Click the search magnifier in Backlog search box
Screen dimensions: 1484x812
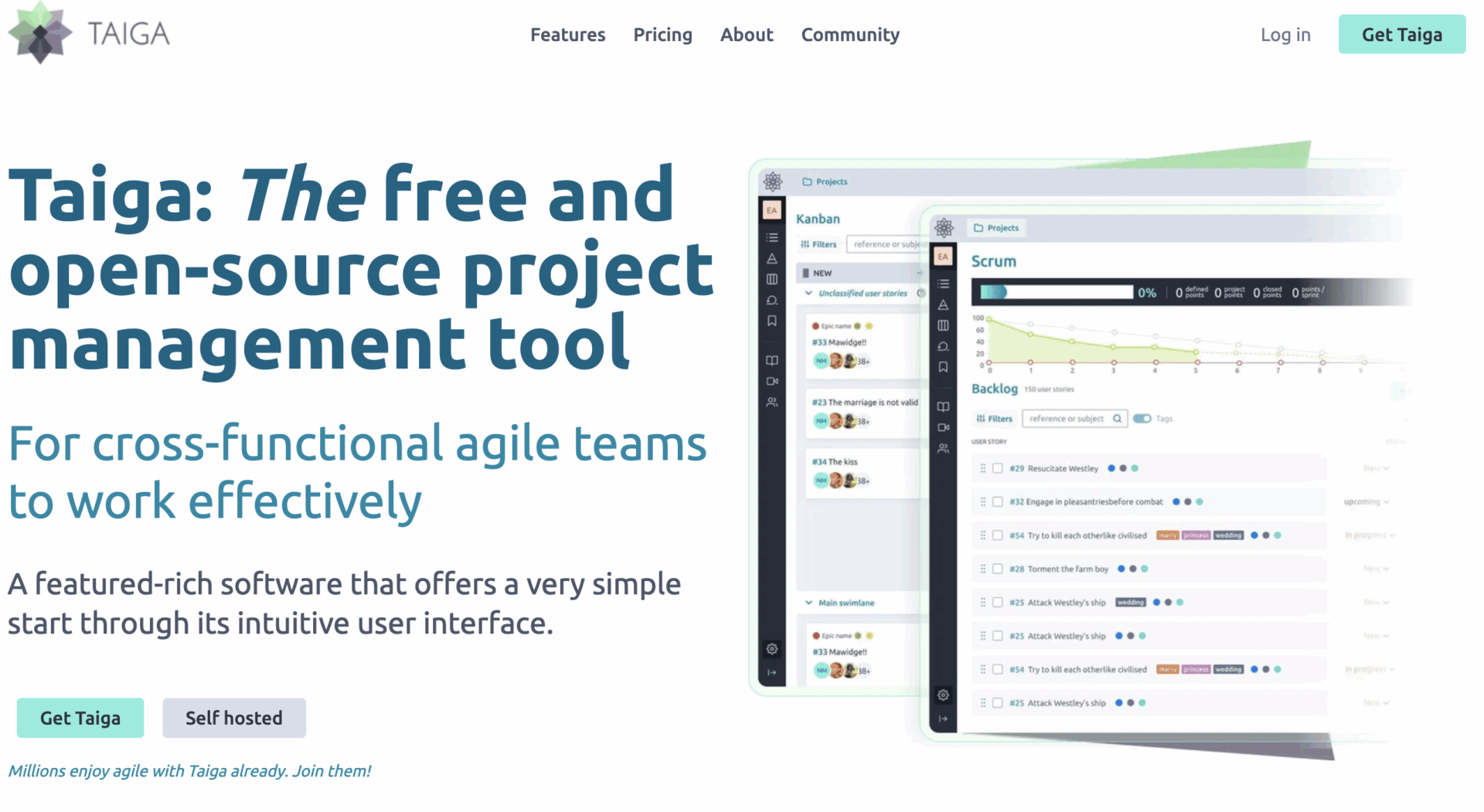(x=1117, y=419)
